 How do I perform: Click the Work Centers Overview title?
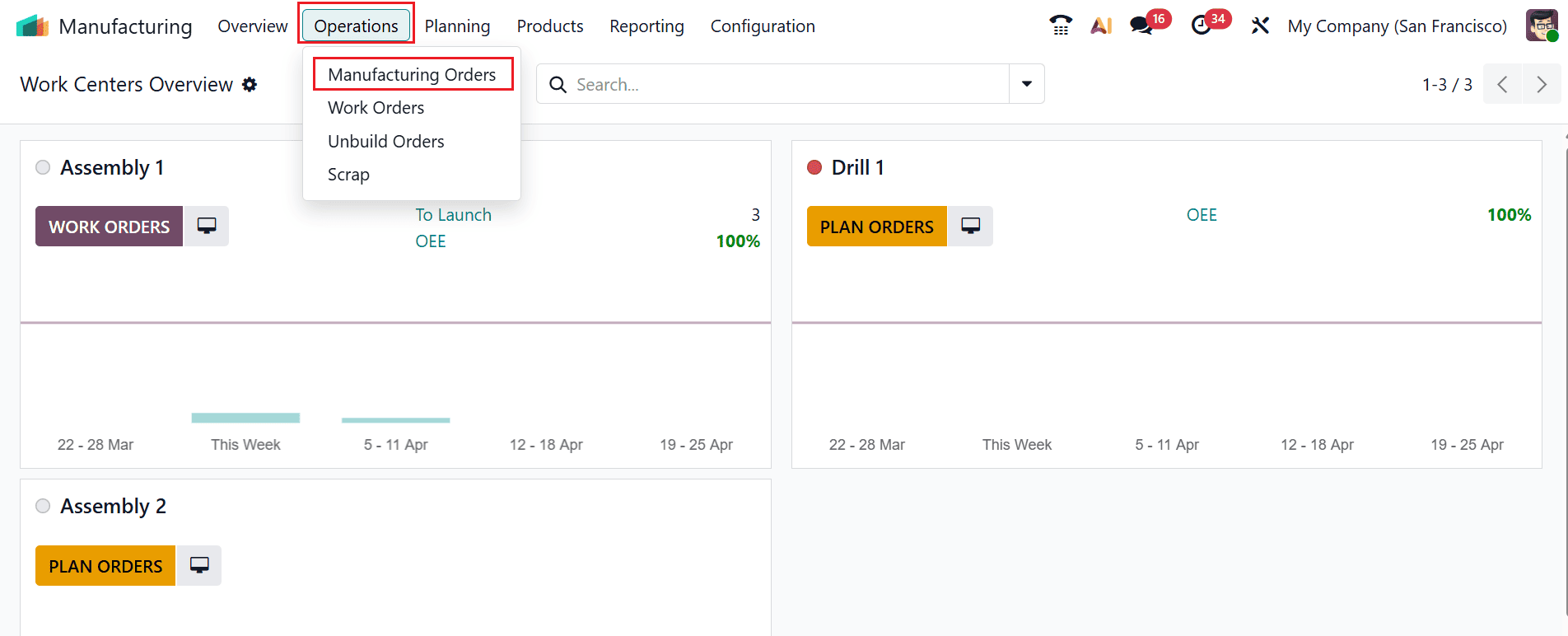coord(126,84)
